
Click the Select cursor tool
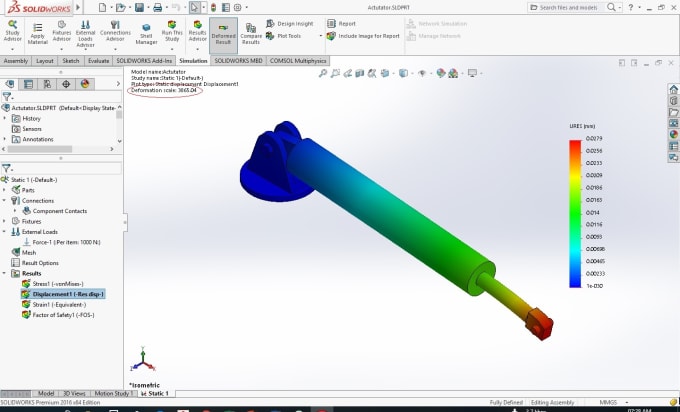coord(194,7)
